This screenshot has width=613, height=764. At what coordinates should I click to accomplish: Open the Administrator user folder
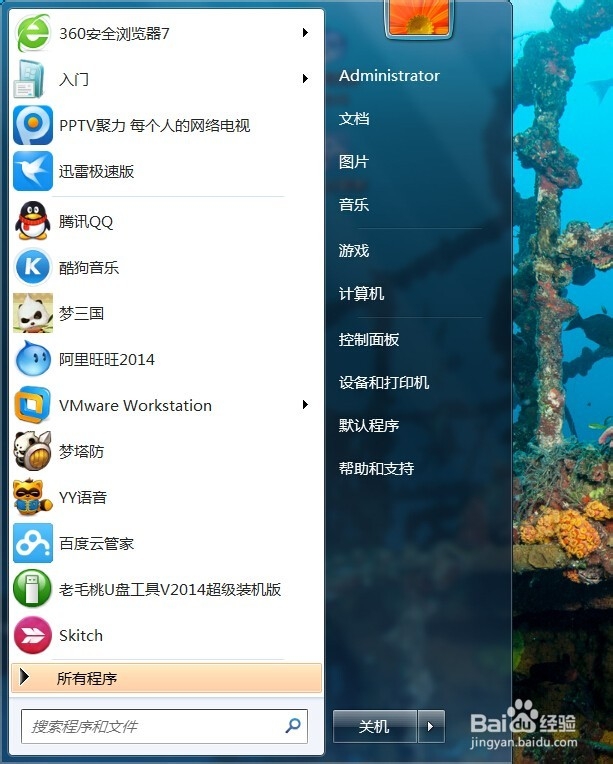pos(389,76)
